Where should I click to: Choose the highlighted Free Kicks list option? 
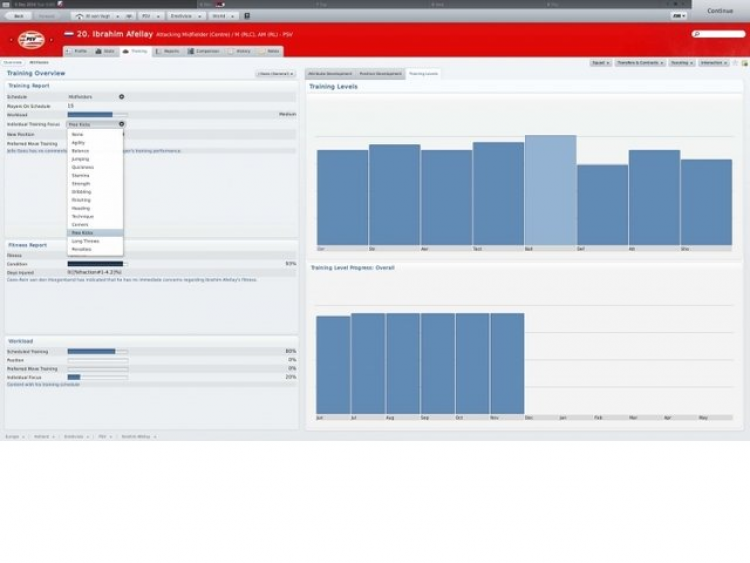pos(95,233)
